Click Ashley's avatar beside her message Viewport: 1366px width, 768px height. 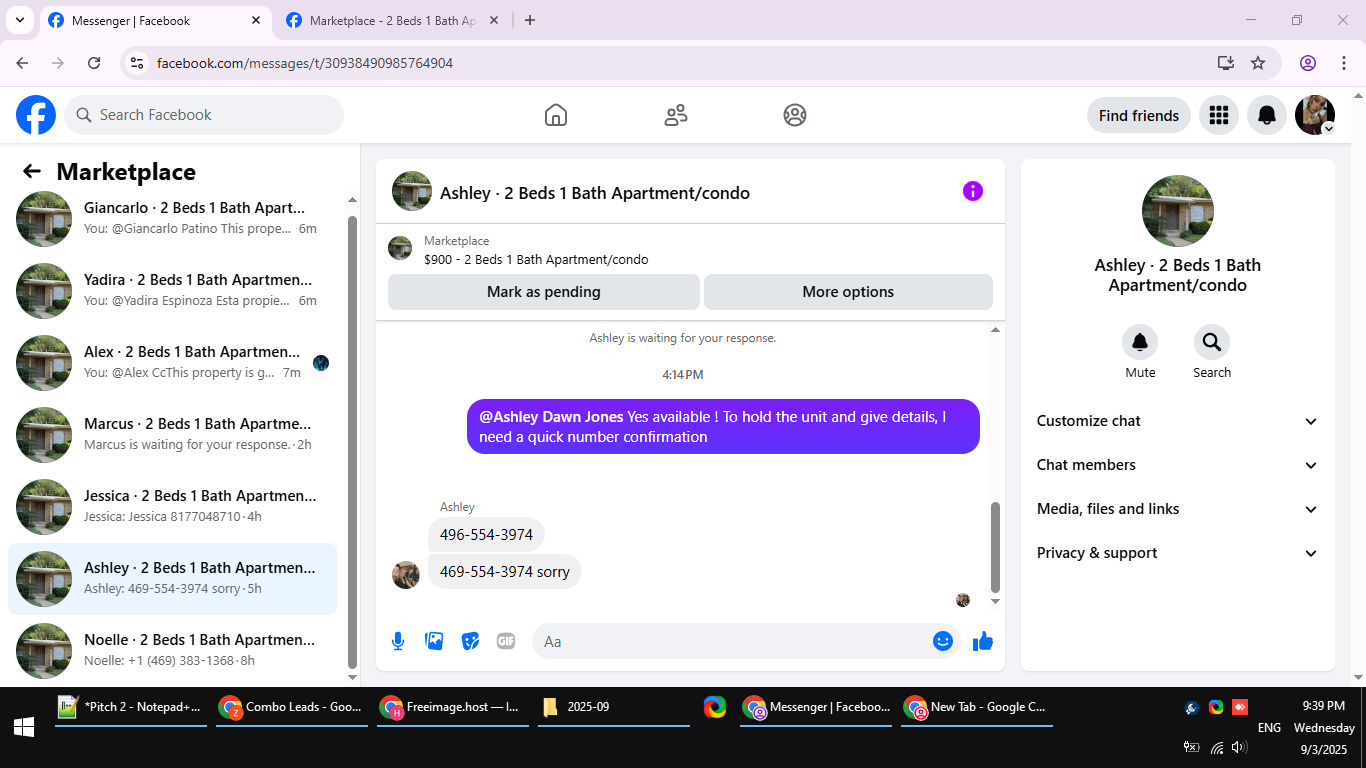(406, 575)
